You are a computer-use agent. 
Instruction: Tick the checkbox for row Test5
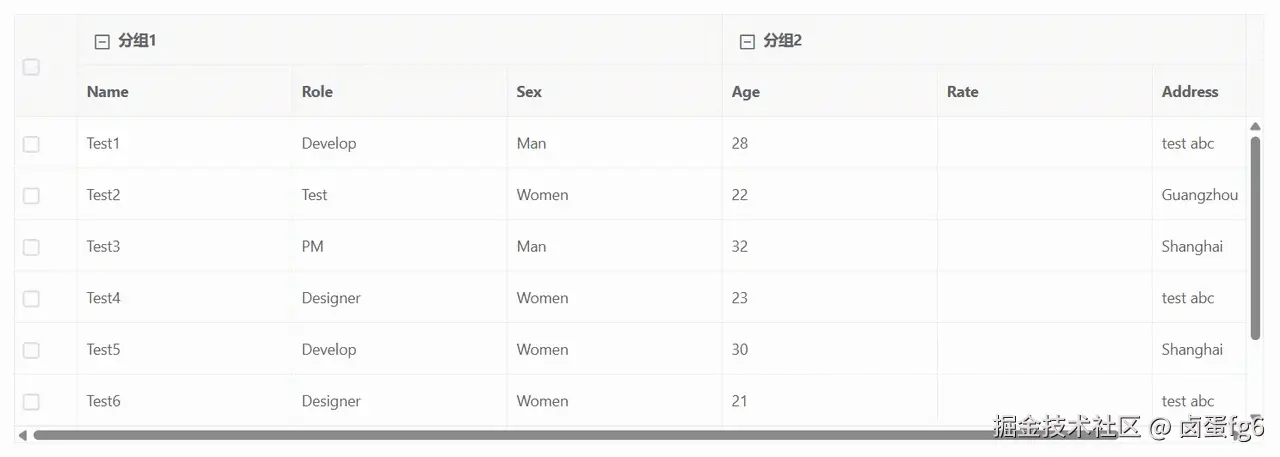click(x=31, y=350)
